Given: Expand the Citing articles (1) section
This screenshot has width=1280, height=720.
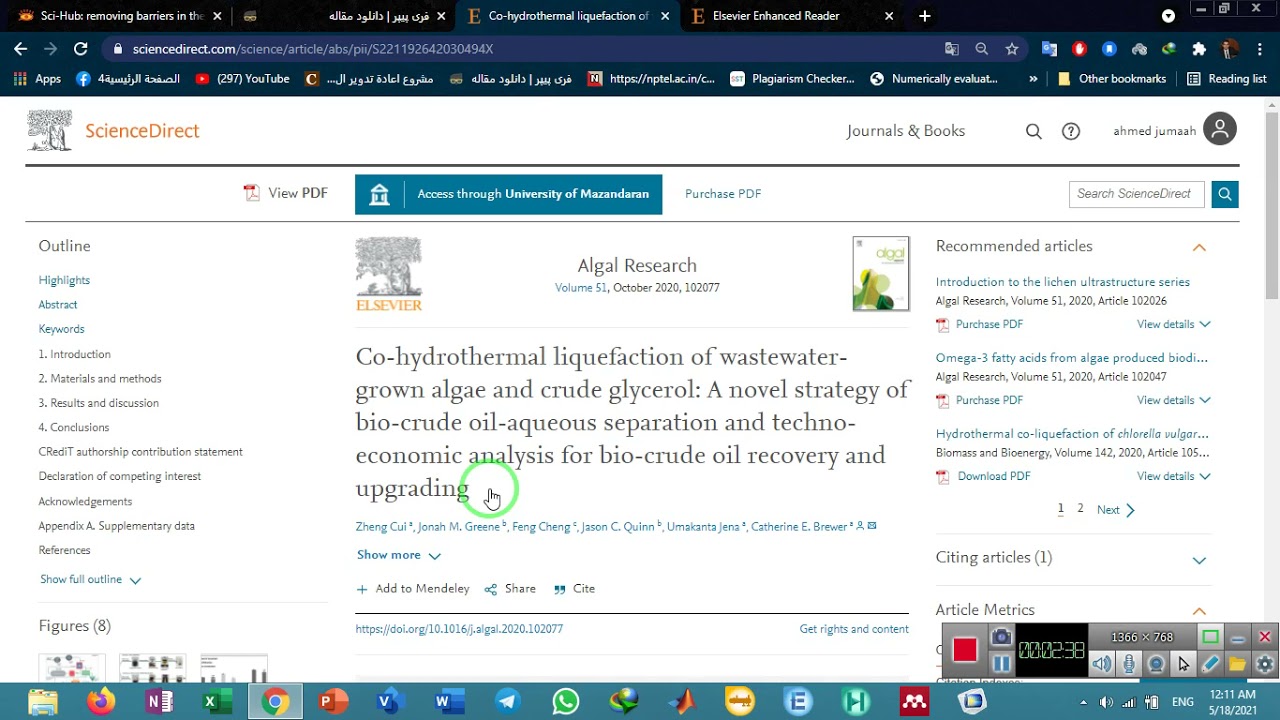Looking at the screenshot, I should pyautogui.click(x=1199, y=560).
